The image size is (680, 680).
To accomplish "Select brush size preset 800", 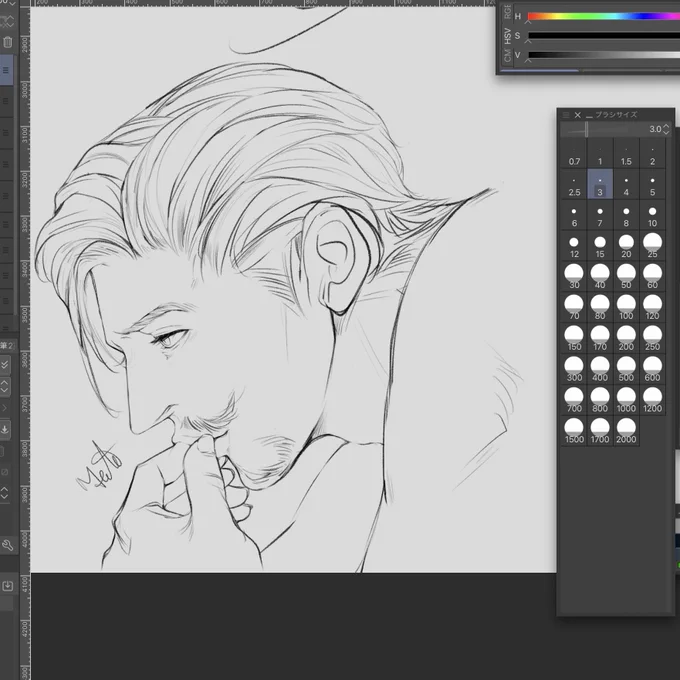I will [x=600, y=400].
